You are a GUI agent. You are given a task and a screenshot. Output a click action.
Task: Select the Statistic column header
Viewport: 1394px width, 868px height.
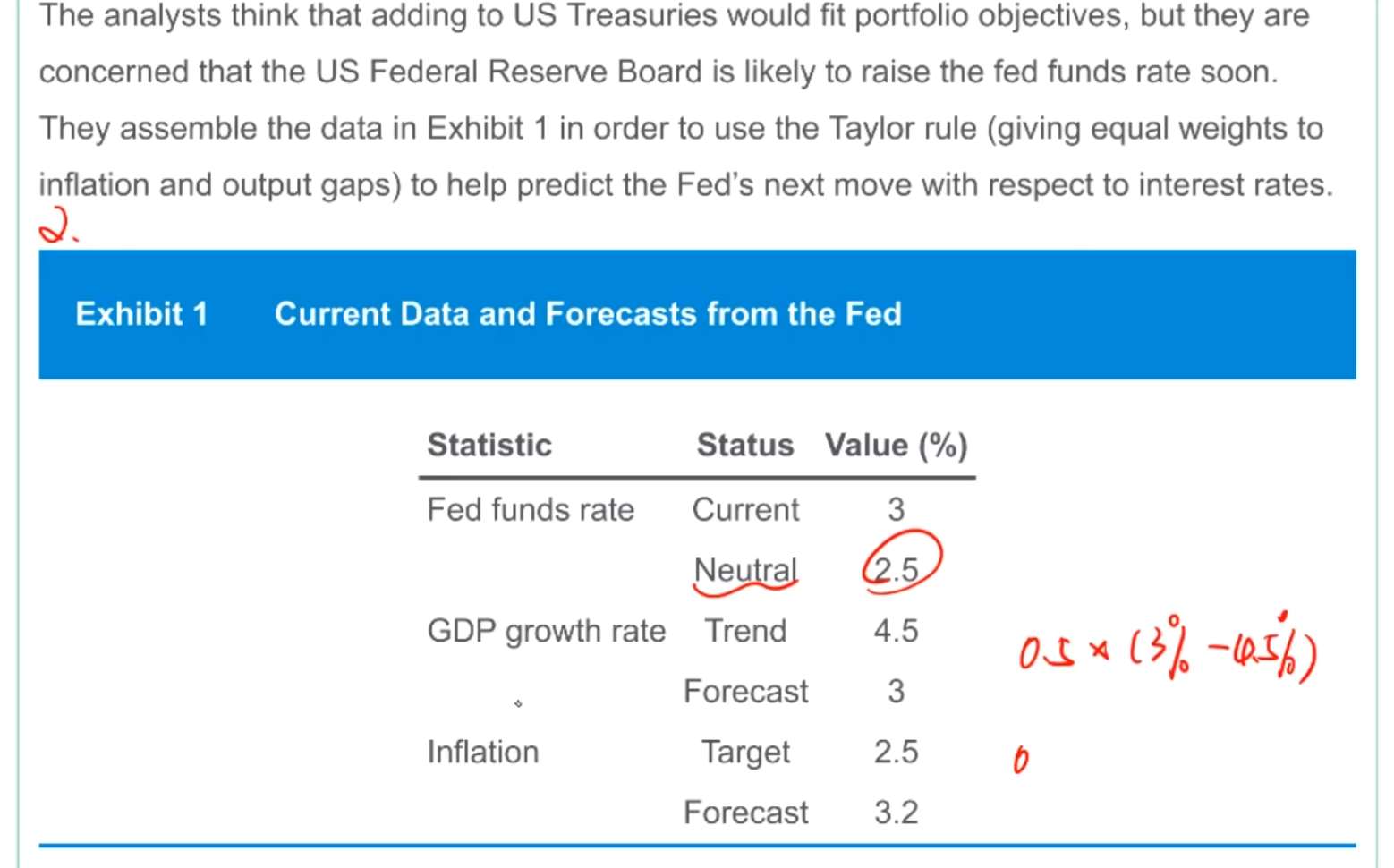tap(489, 445)
